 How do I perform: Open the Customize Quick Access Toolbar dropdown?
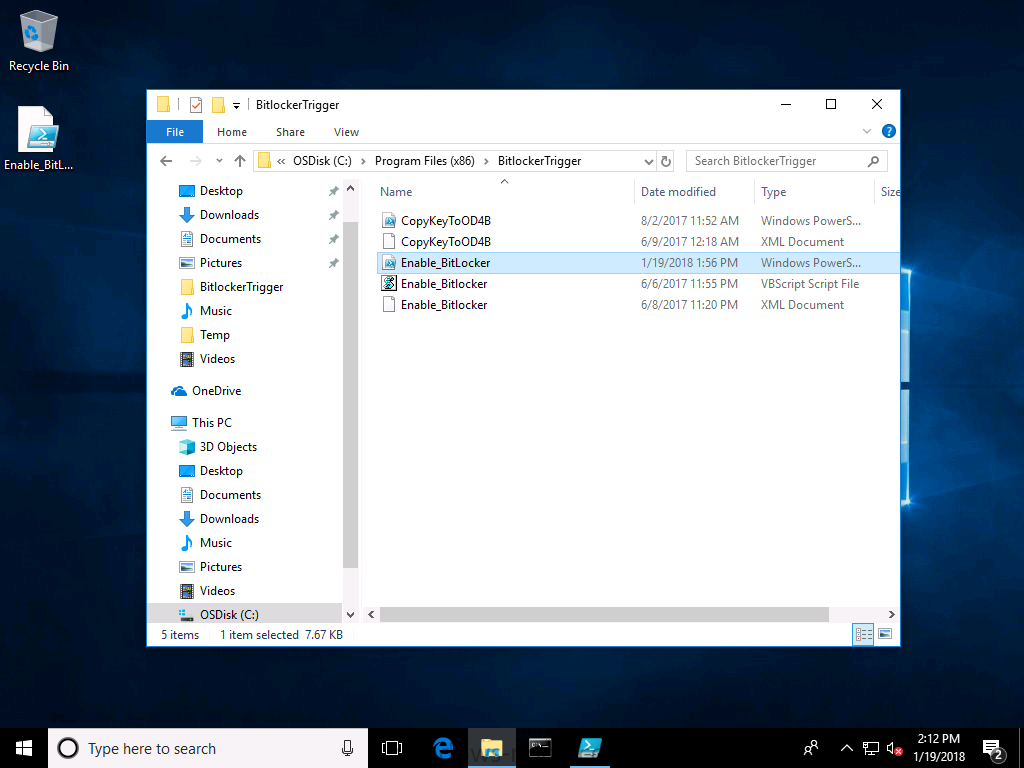click(x=236, y=105)
